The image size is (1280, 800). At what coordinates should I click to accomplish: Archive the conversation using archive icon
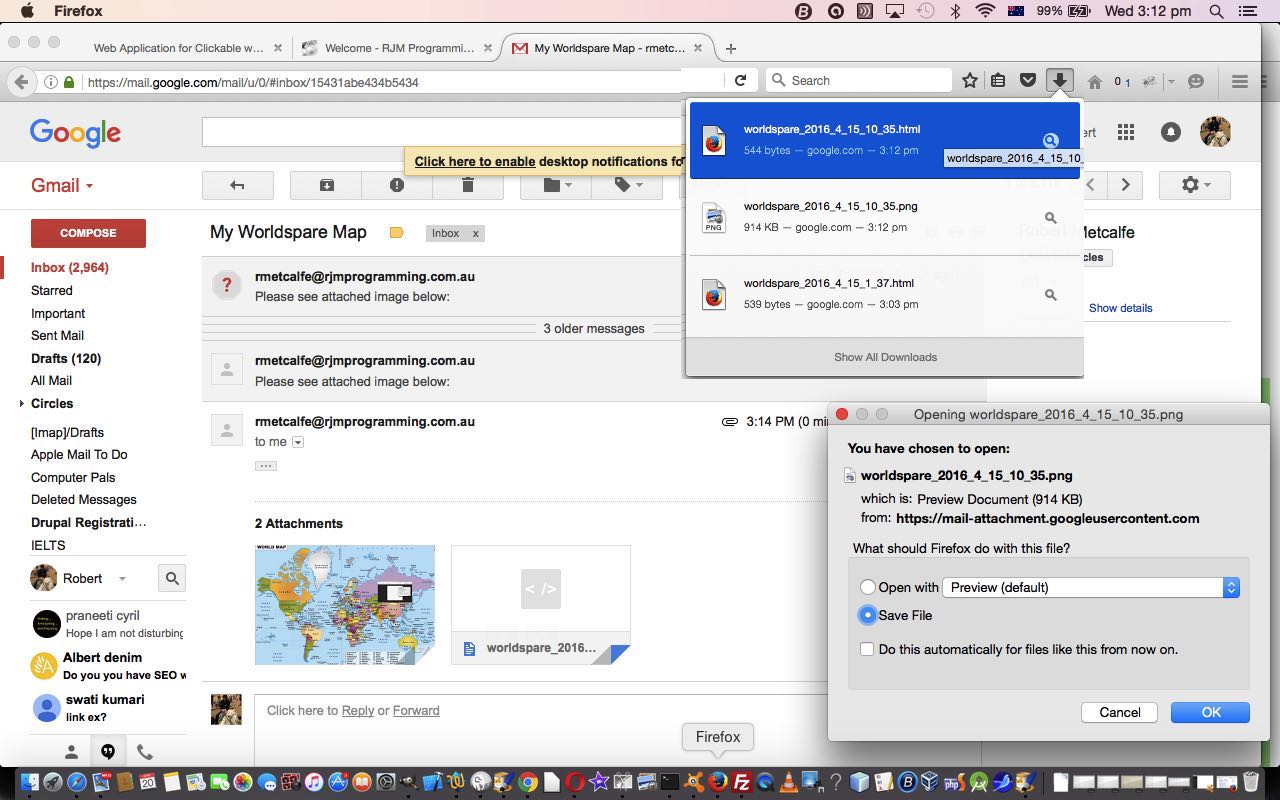coord(326,185)
